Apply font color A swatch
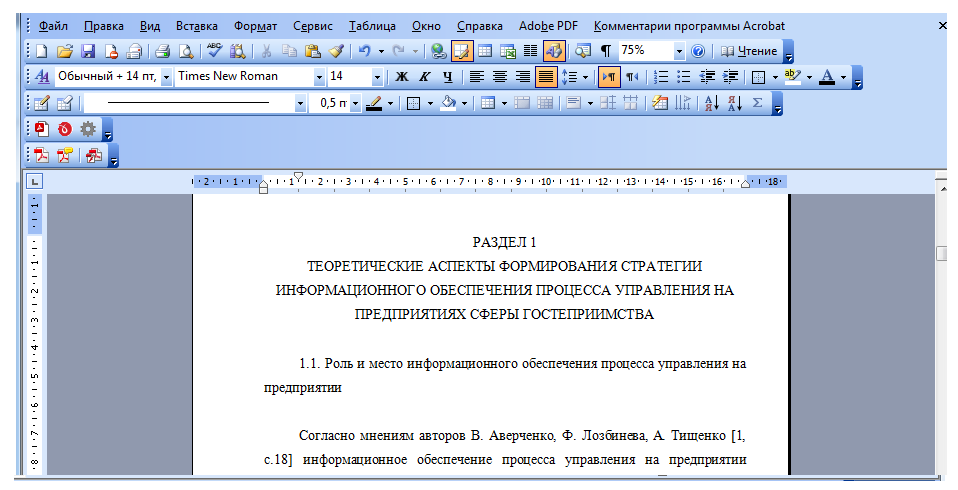Screen dimensions: 958x490 coord(827,77)
